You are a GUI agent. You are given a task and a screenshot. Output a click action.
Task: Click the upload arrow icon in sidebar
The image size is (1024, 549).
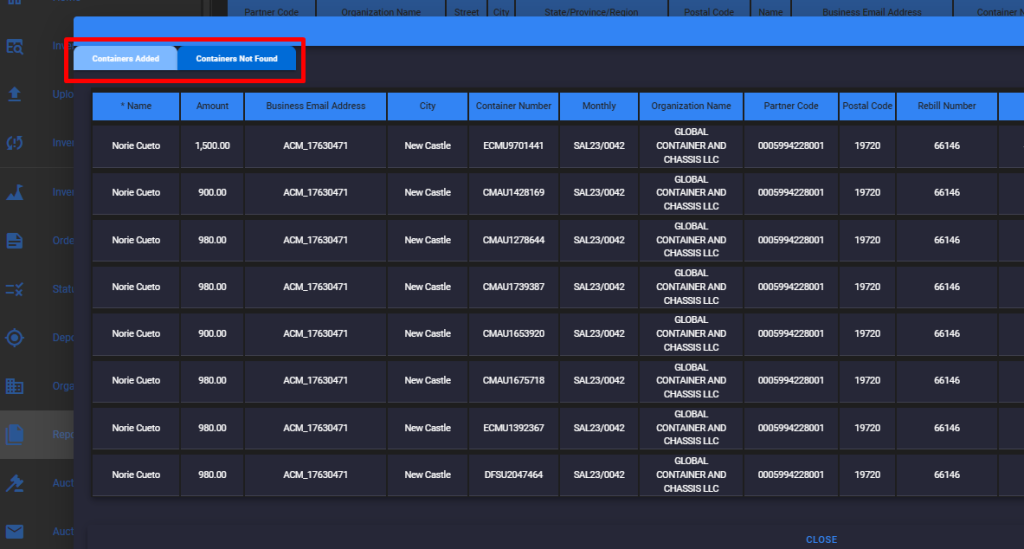(x=15, y=94)
